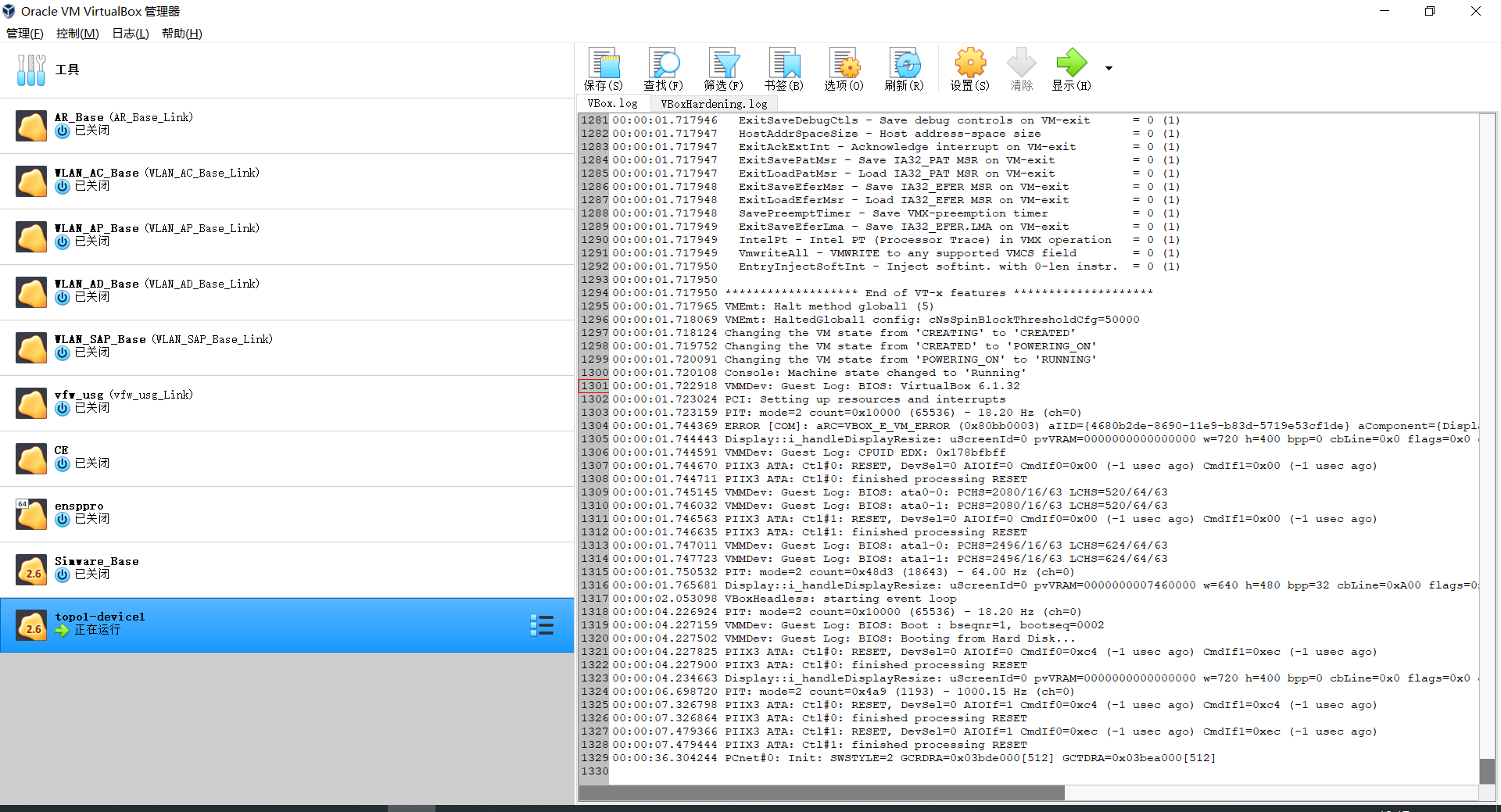Click the line 1304 VBOX_E_VM_ERROR log entry

click(1045, 426)
